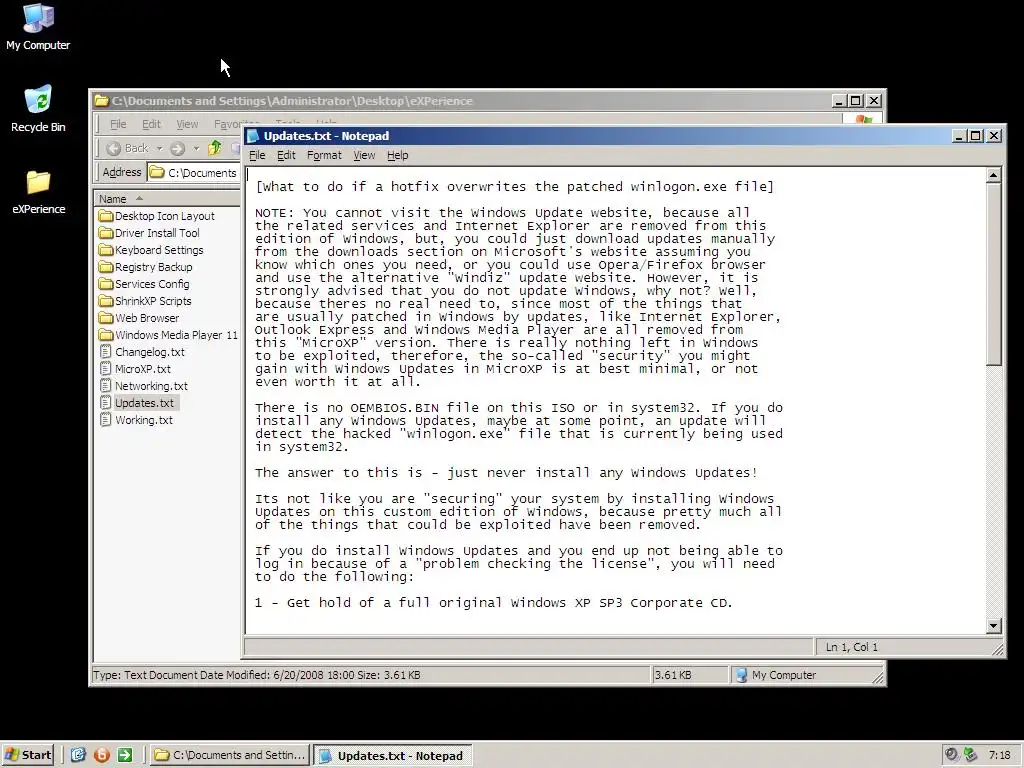Open the Forward button history dropdown arrow
Screen dimensions: 1024x768
[x=196, y=148]
